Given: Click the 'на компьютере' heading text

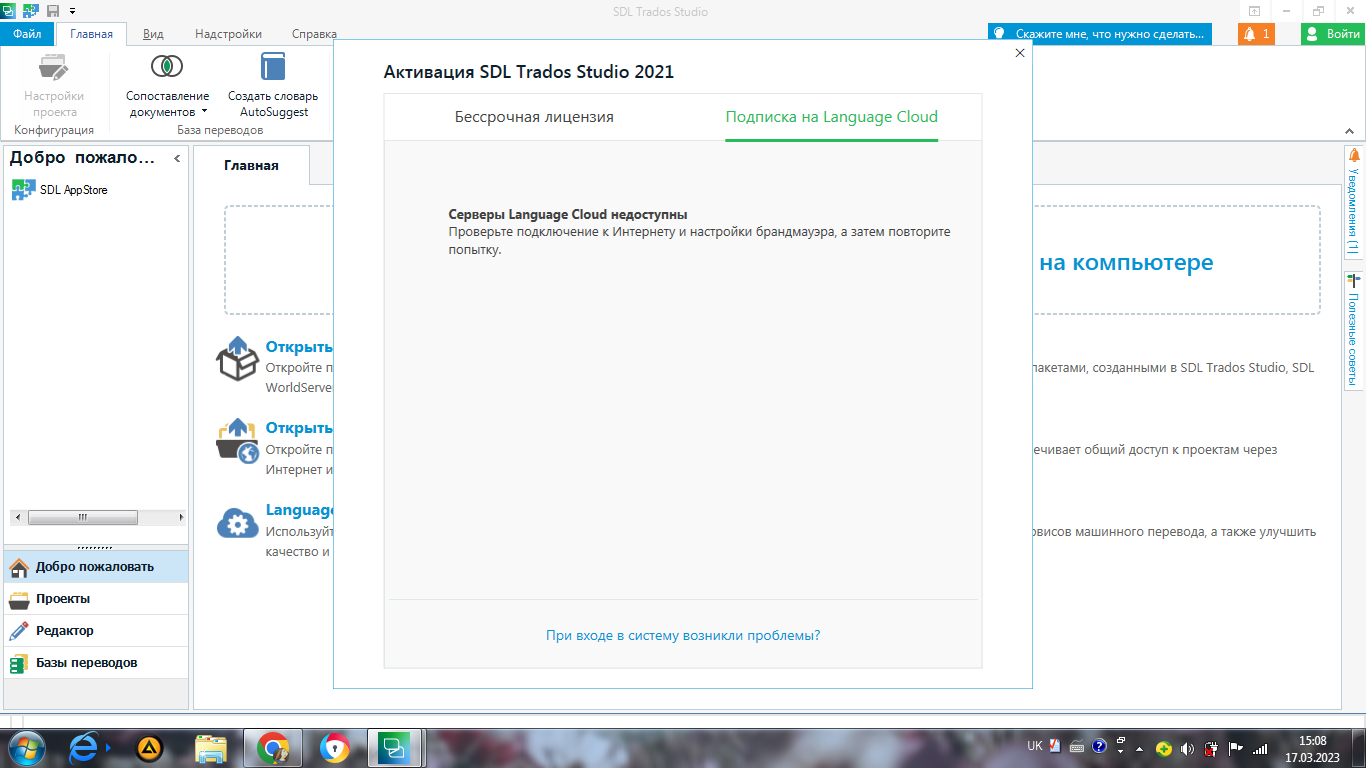Looking at the screenshot, I should pos(1126,263).
